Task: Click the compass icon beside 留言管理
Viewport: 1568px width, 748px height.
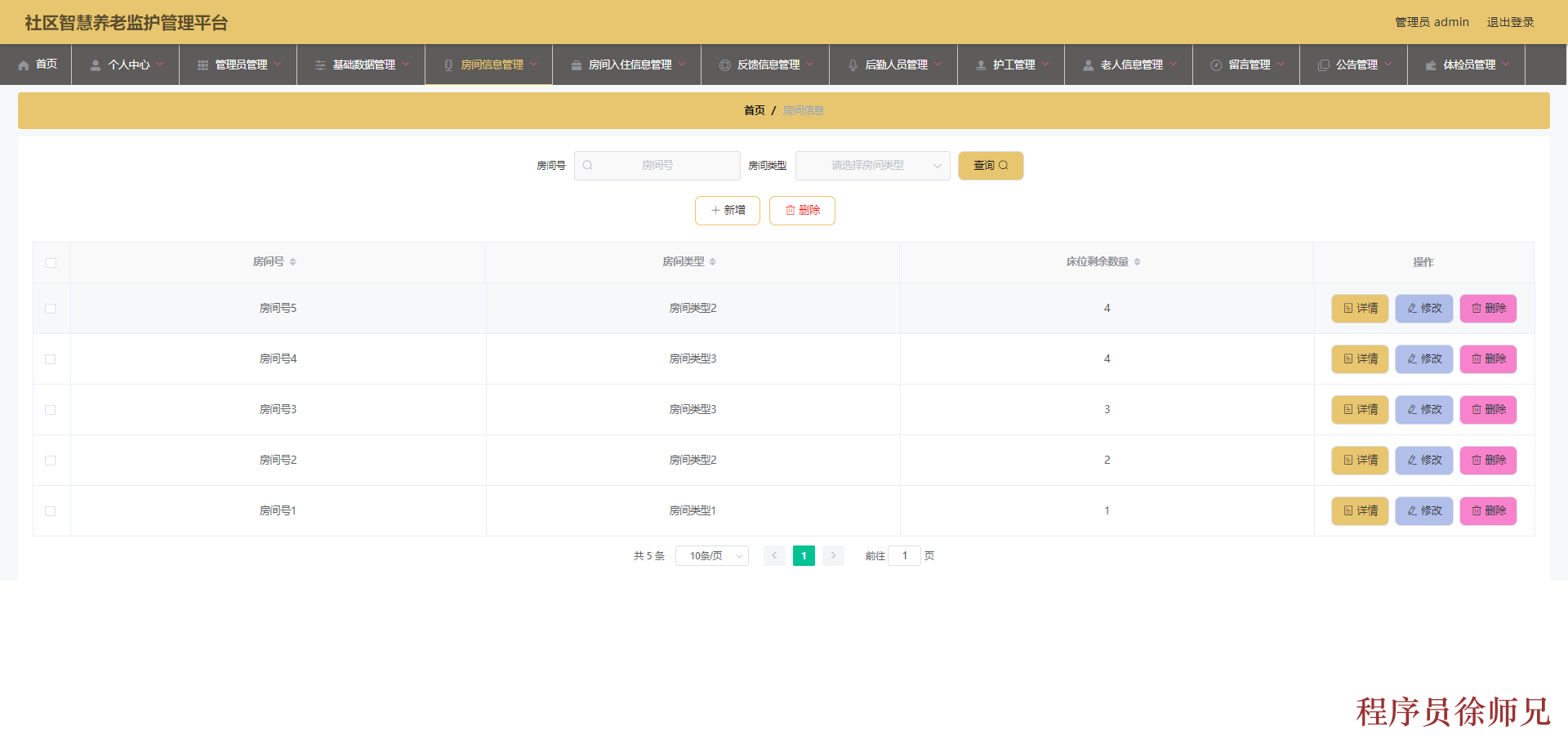Action: click(1216, 65)
